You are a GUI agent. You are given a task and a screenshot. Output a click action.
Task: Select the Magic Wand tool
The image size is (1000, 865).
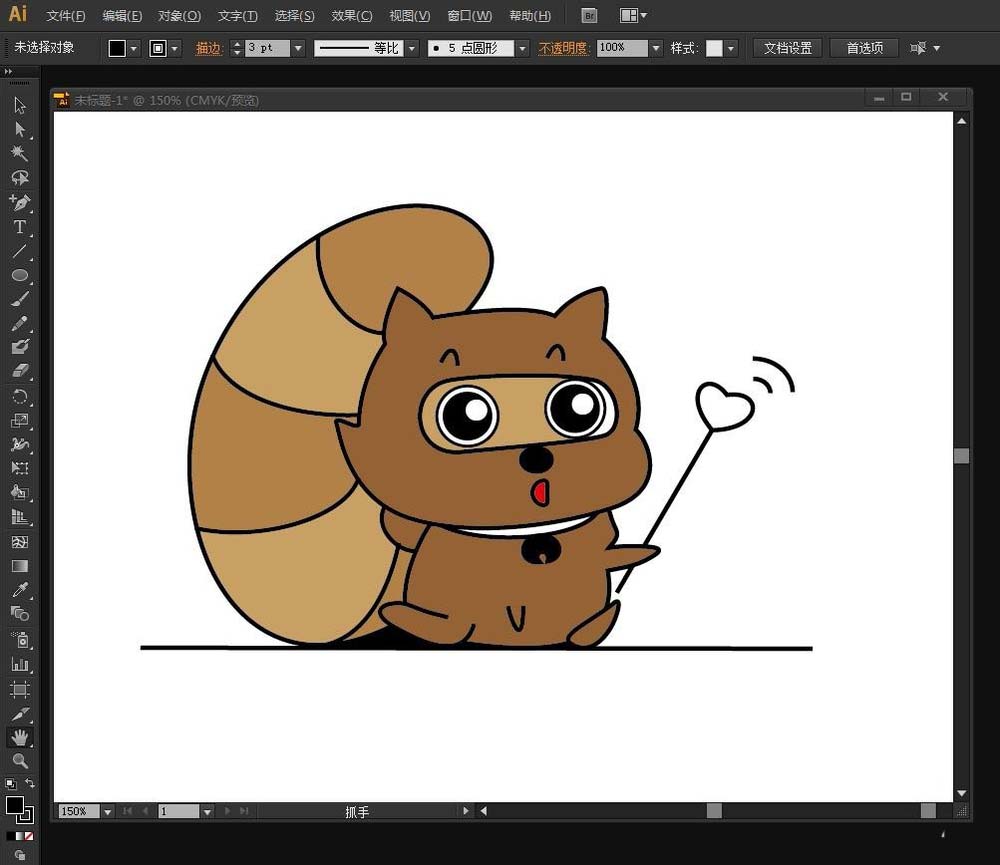tap(19, 153)
